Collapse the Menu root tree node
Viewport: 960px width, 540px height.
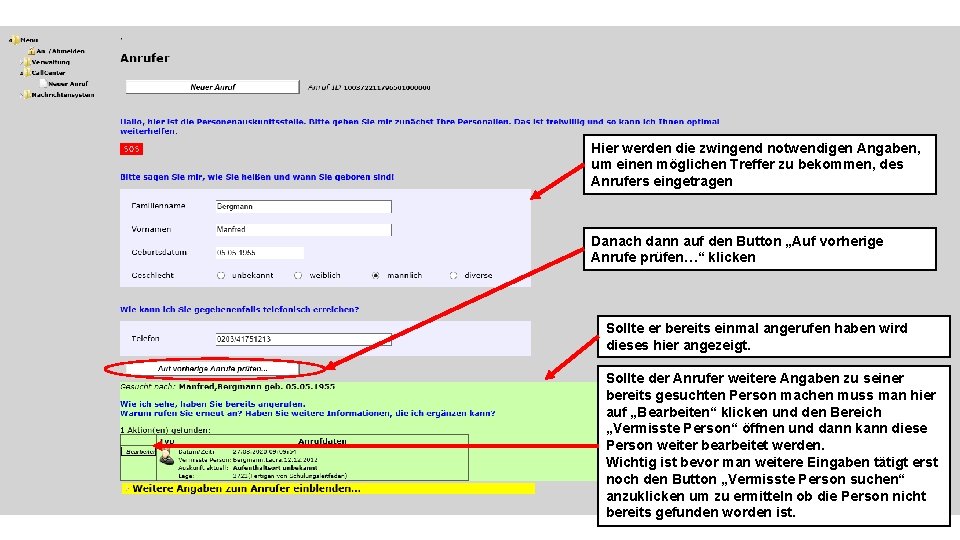point(10,40)
